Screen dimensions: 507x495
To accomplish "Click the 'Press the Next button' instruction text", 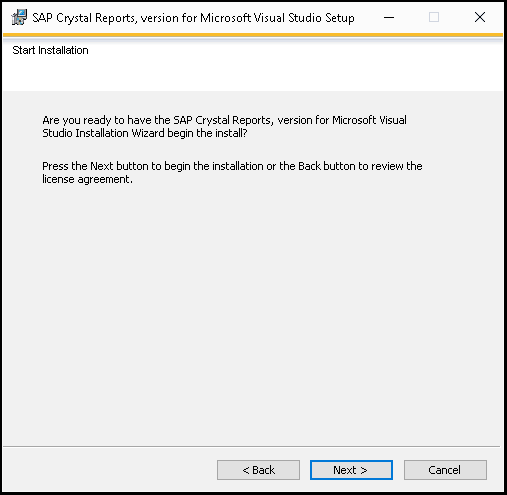I will [232, 173].
